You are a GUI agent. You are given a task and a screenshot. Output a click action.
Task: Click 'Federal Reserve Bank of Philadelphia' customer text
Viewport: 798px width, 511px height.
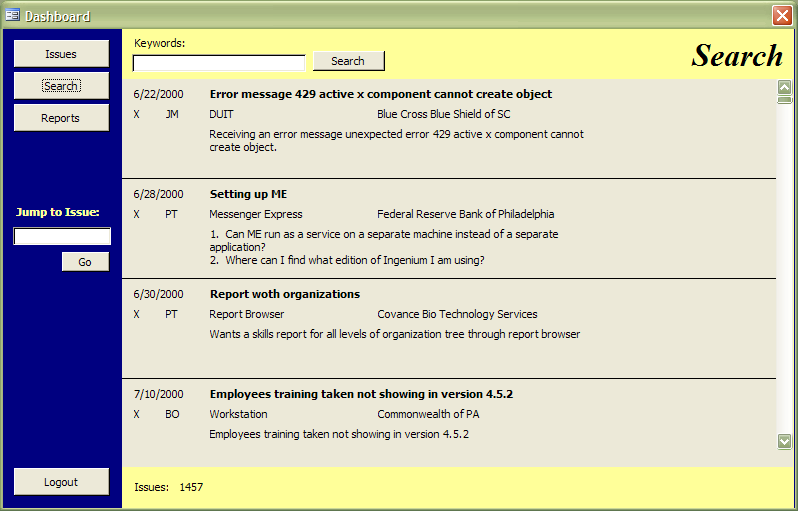pos(465,214)
